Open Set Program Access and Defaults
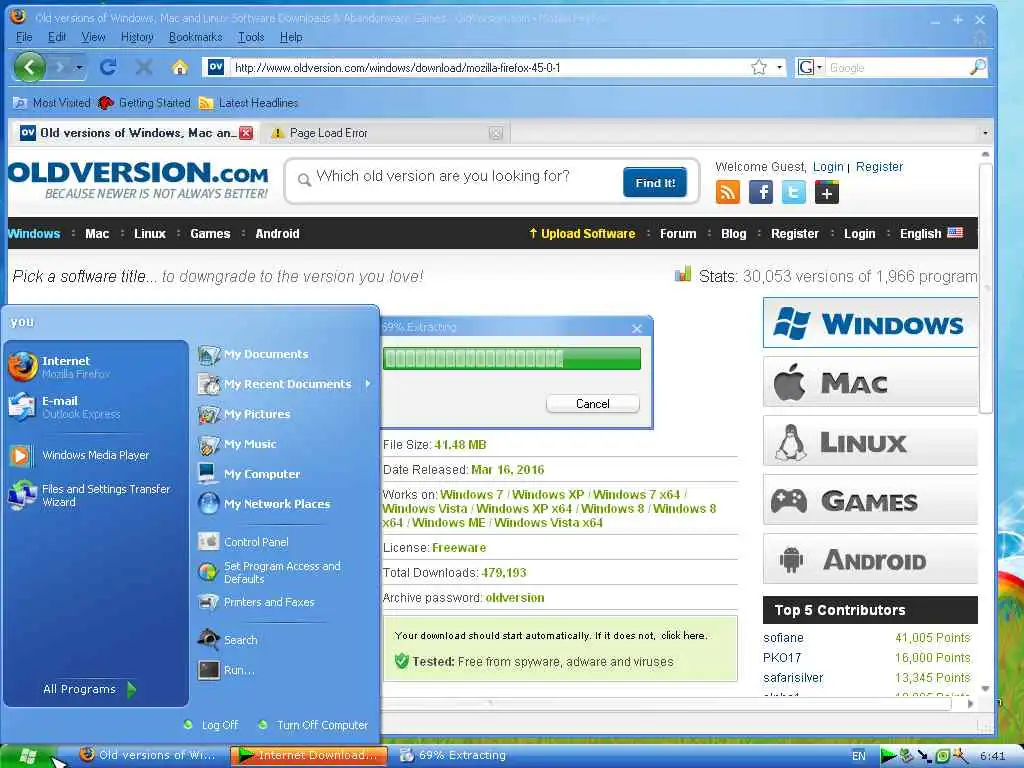 [285, 572]
